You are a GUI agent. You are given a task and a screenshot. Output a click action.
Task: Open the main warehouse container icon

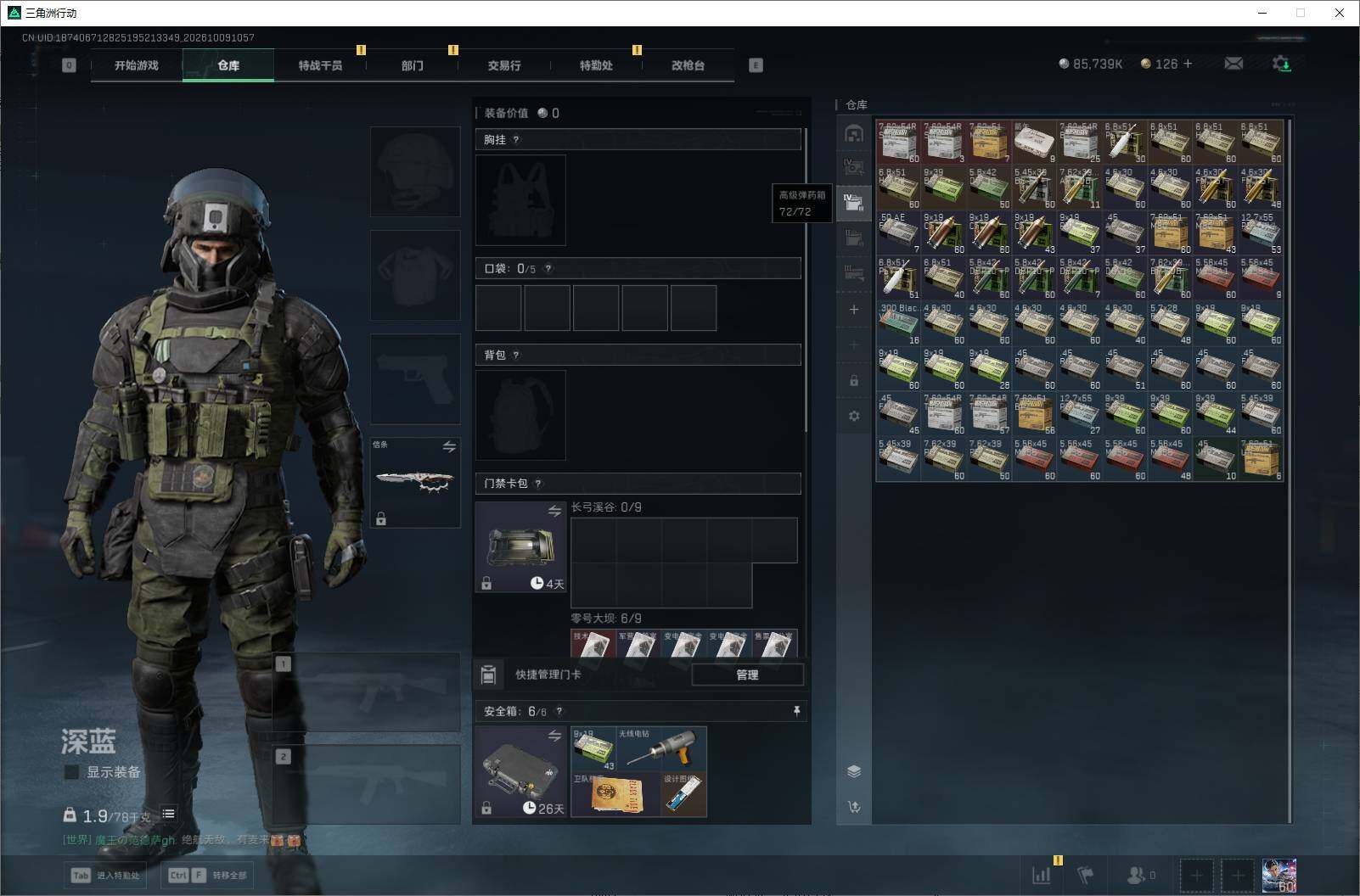854,133
